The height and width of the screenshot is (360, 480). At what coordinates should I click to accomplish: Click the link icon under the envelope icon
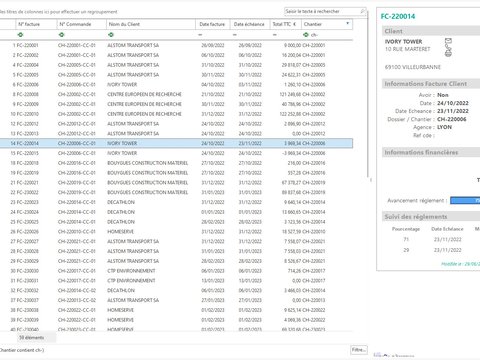click(448, 47)
